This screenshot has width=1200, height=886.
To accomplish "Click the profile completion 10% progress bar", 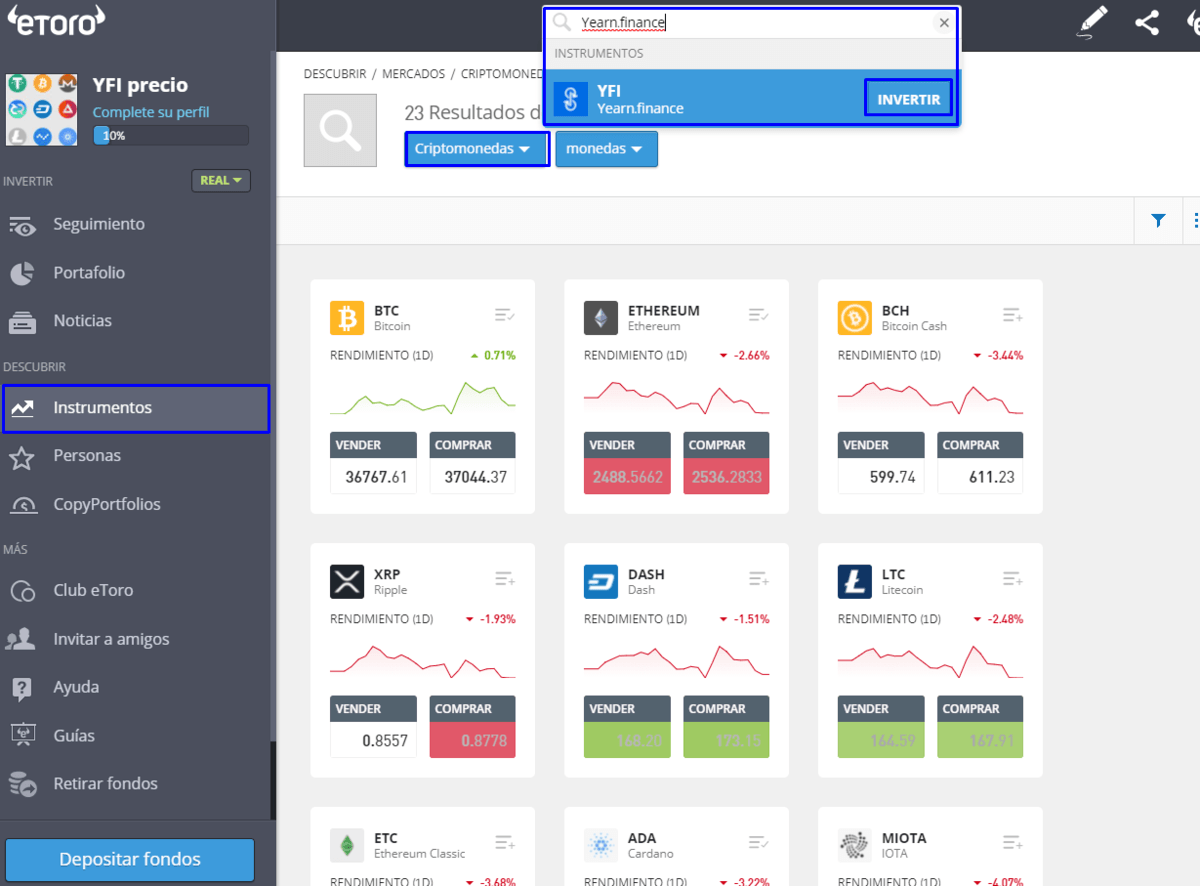I will pos(171,136).
